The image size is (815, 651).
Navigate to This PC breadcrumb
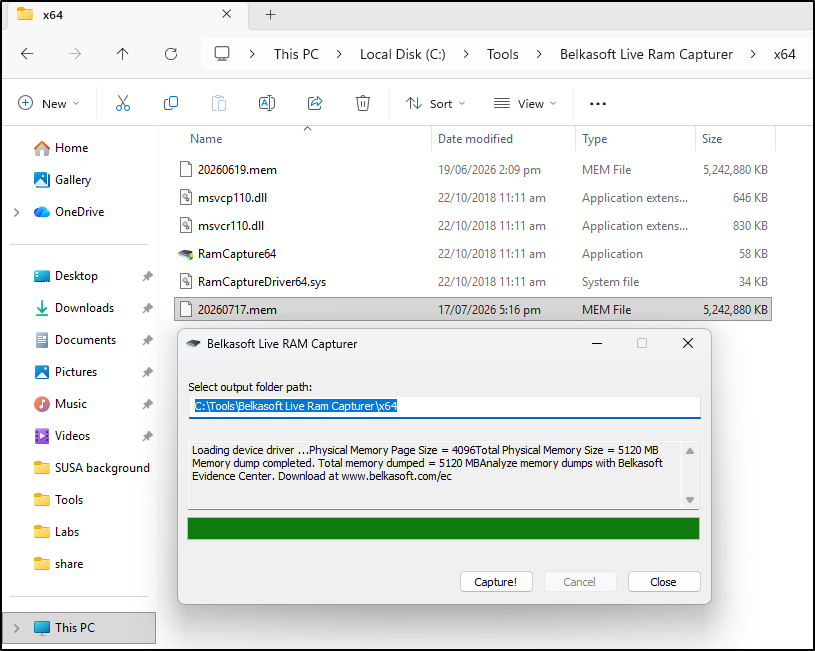pyautogui.click(x=296, y=54)
